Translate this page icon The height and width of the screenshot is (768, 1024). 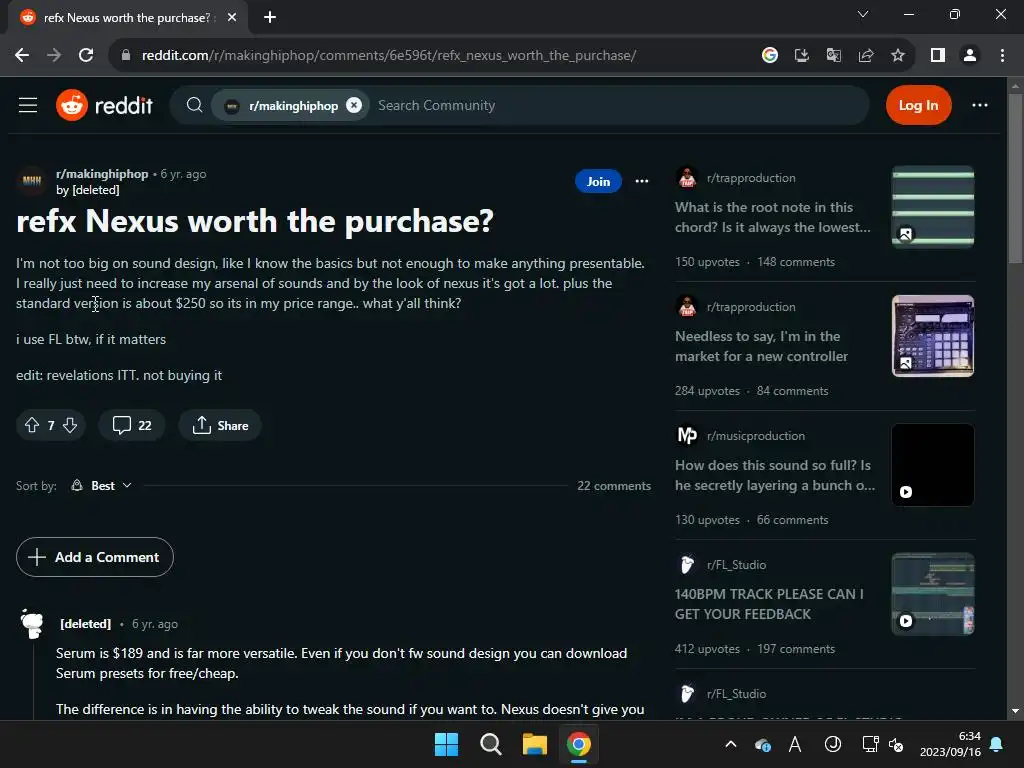833,56
